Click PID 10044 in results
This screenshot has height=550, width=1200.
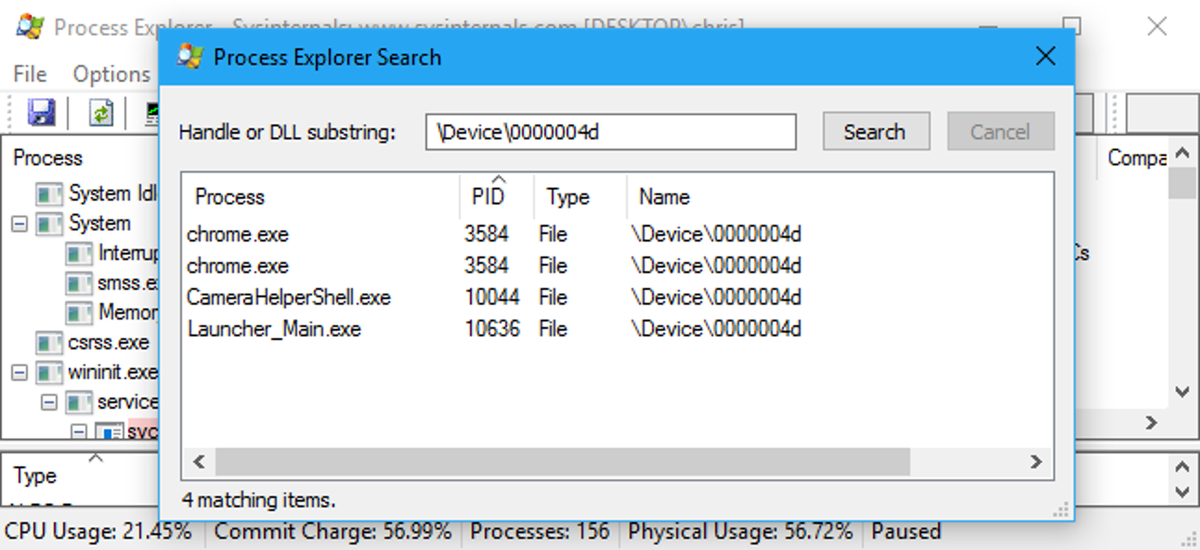click(x=492, y=298)
